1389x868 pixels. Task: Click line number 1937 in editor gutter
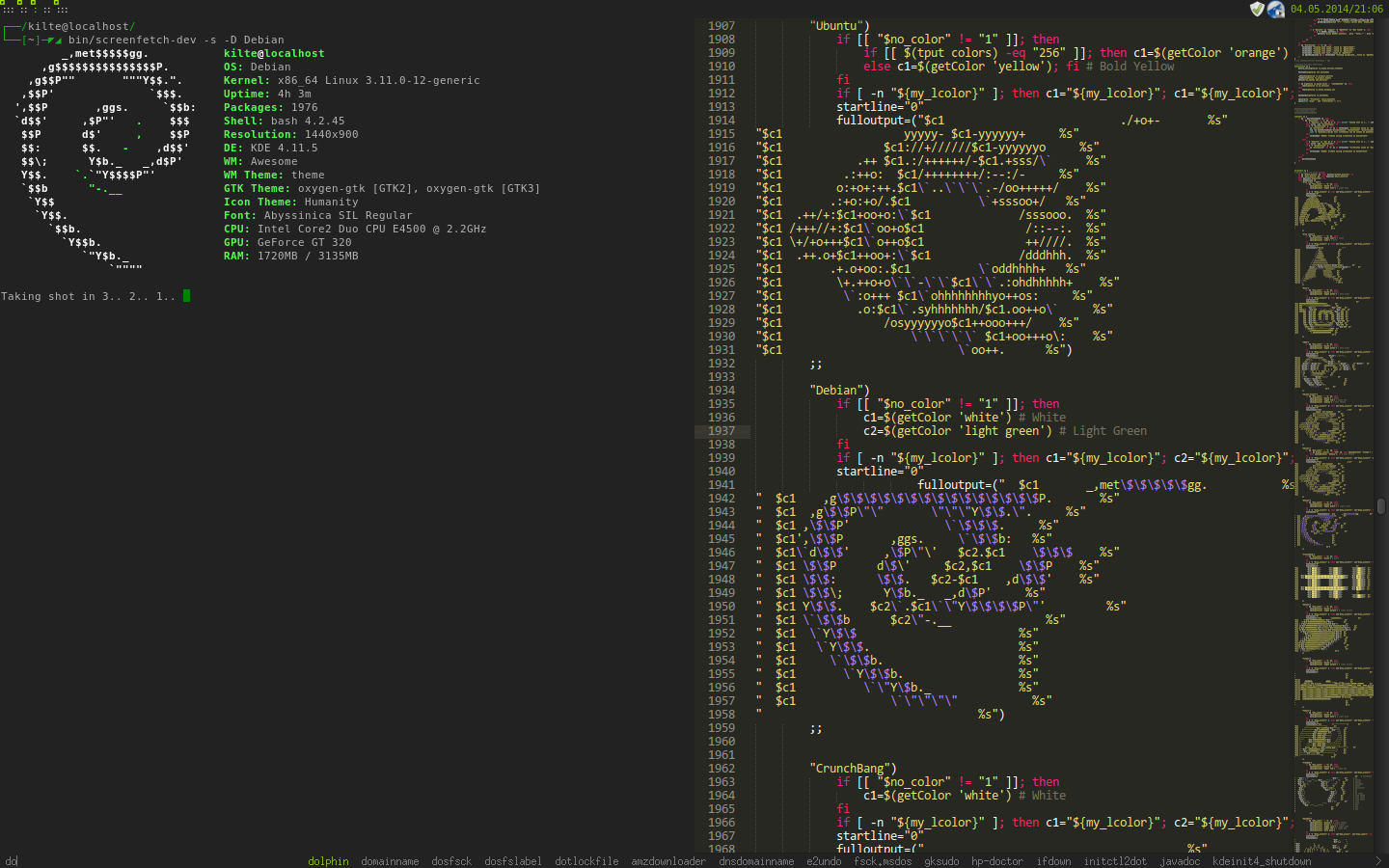(721, 431)
